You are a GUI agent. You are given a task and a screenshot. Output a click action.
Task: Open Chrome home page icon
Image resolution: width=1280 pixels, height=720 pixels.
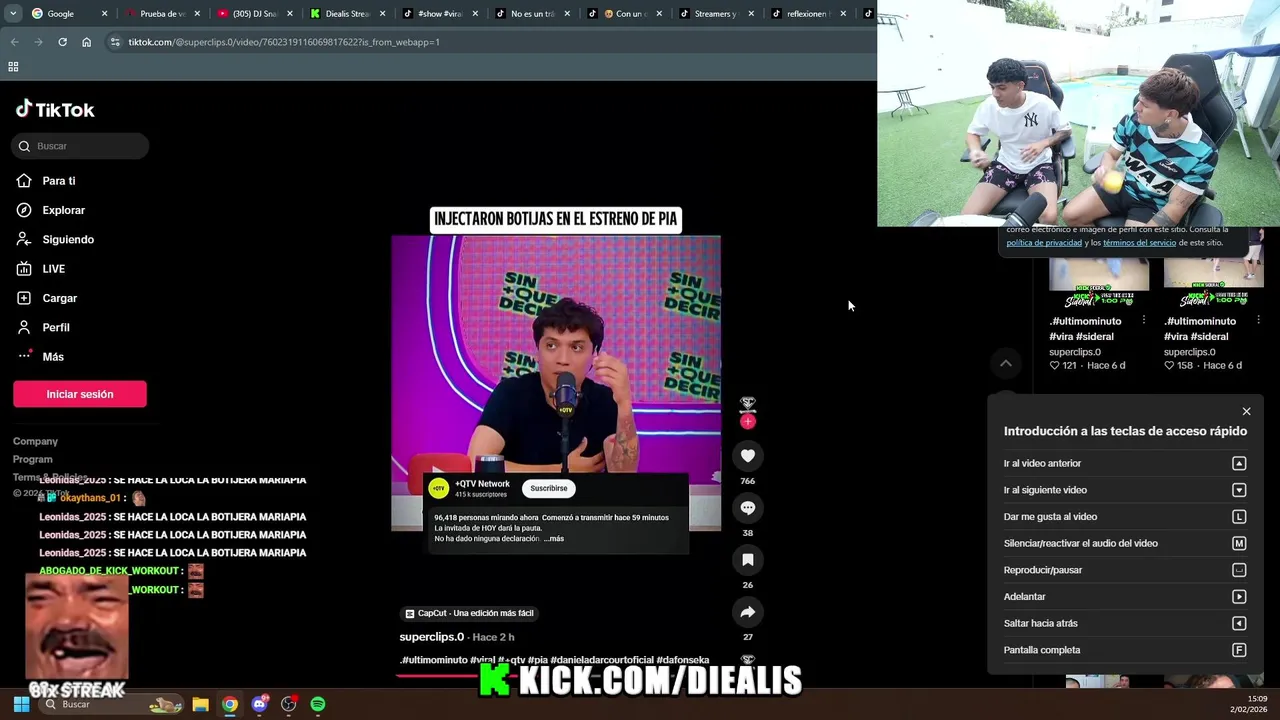click(x=87, y=42)
